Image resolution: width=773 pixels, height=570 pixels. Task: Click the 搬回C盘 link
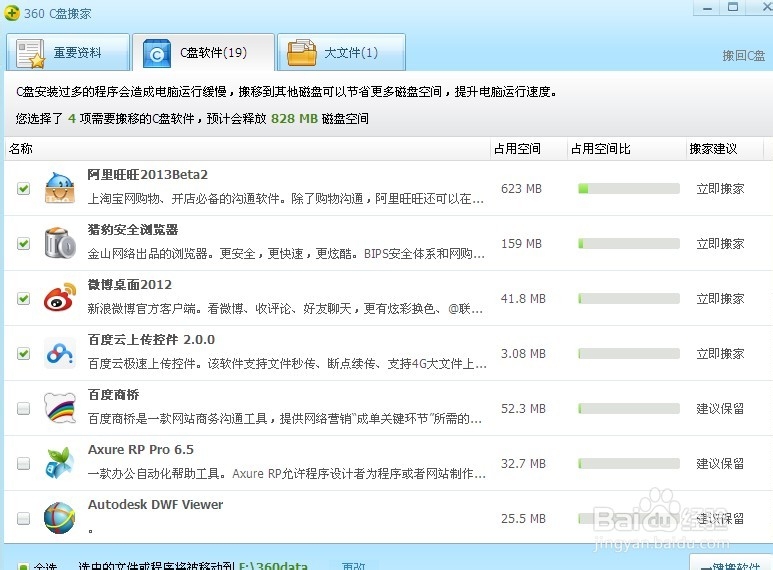(x=743, y=56)
